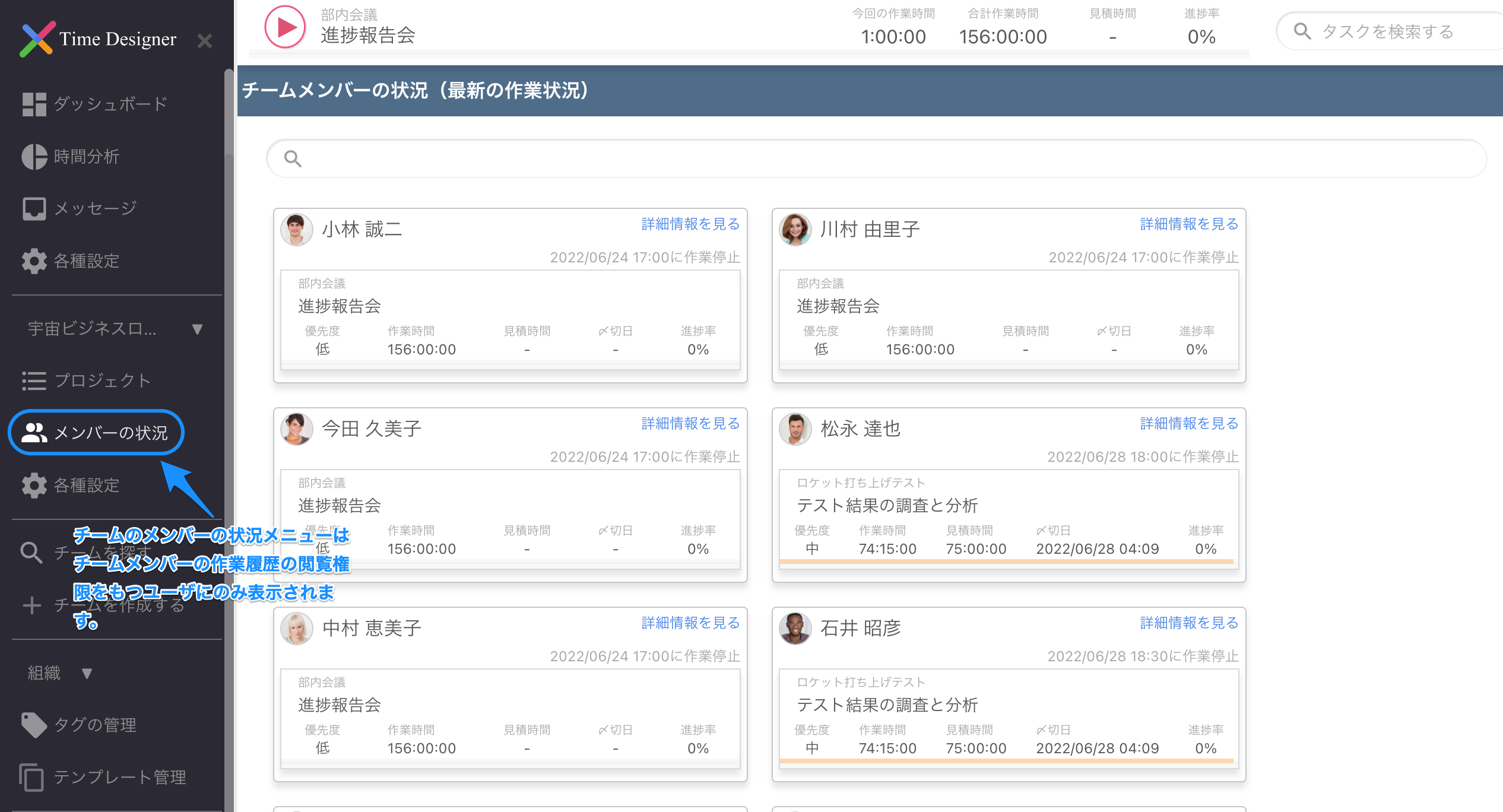Click the member search field
This screenshot has height=812, width=1503.
pyautogui.click(x=876, y=158)
